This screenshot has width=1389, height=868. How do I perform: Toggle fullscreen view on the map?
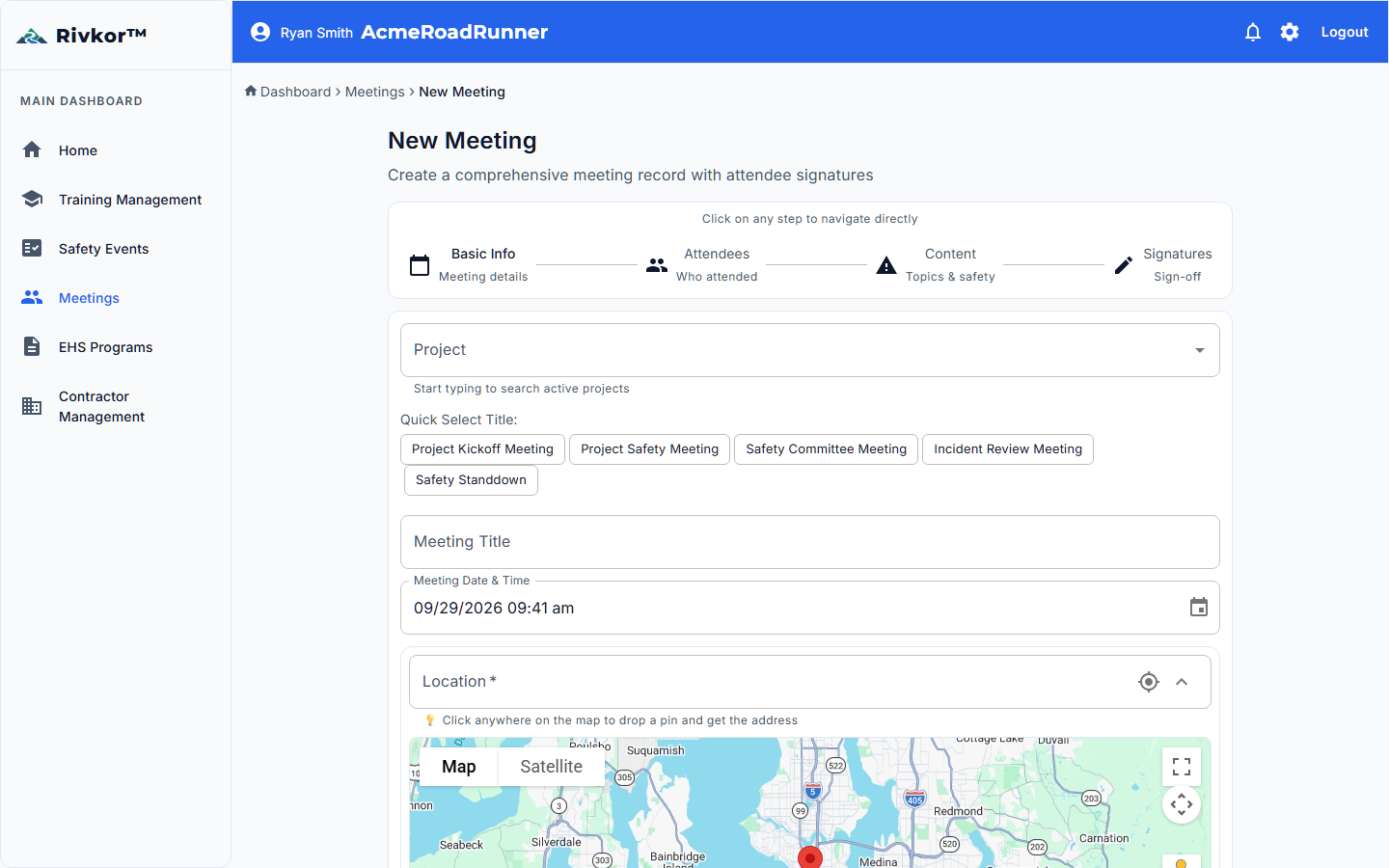1182,767
